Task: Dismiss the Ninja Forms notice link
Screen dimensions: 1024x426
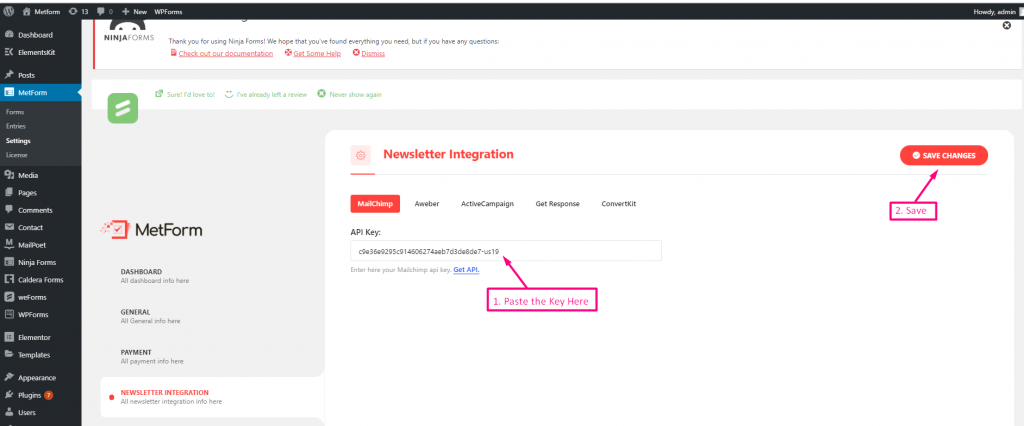Action: point(373,54)
